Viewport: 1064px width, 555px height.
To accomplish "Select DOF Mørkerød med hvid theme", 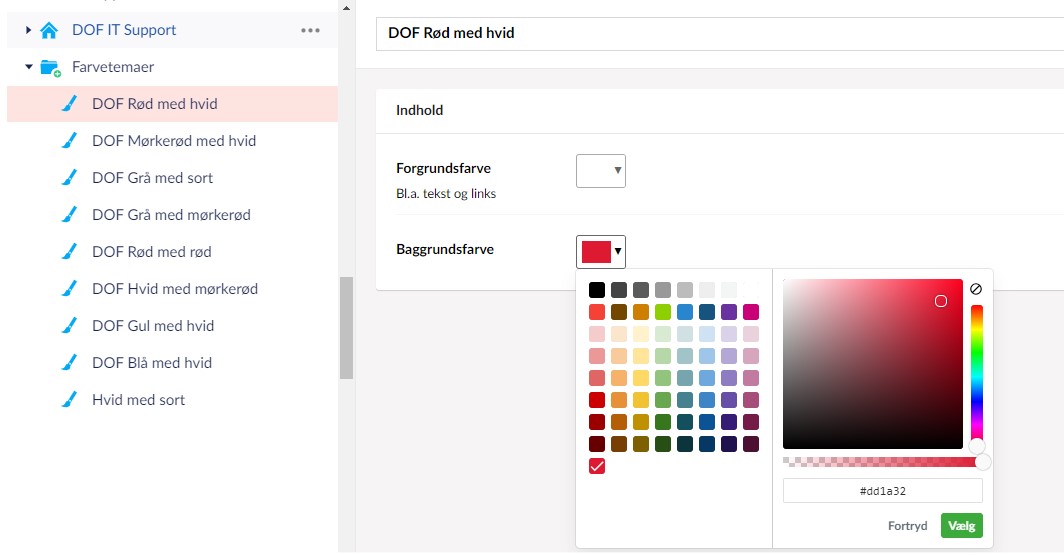I will pos(174,140).
